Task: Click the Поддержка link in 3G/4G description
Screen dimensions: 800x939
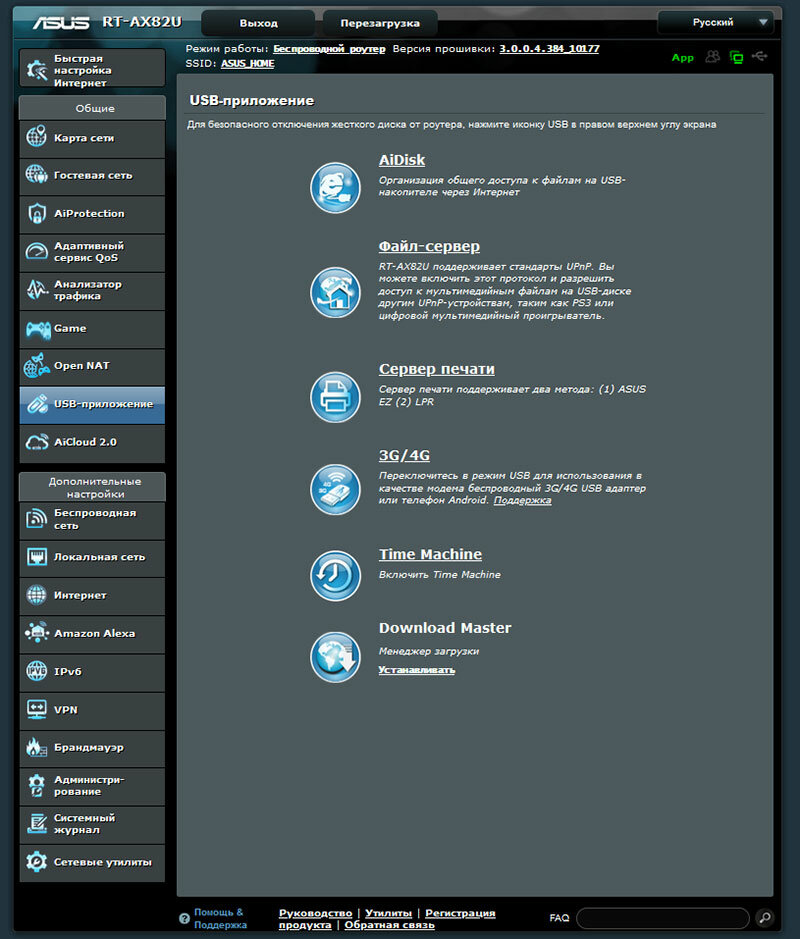Action: point(522,500)
